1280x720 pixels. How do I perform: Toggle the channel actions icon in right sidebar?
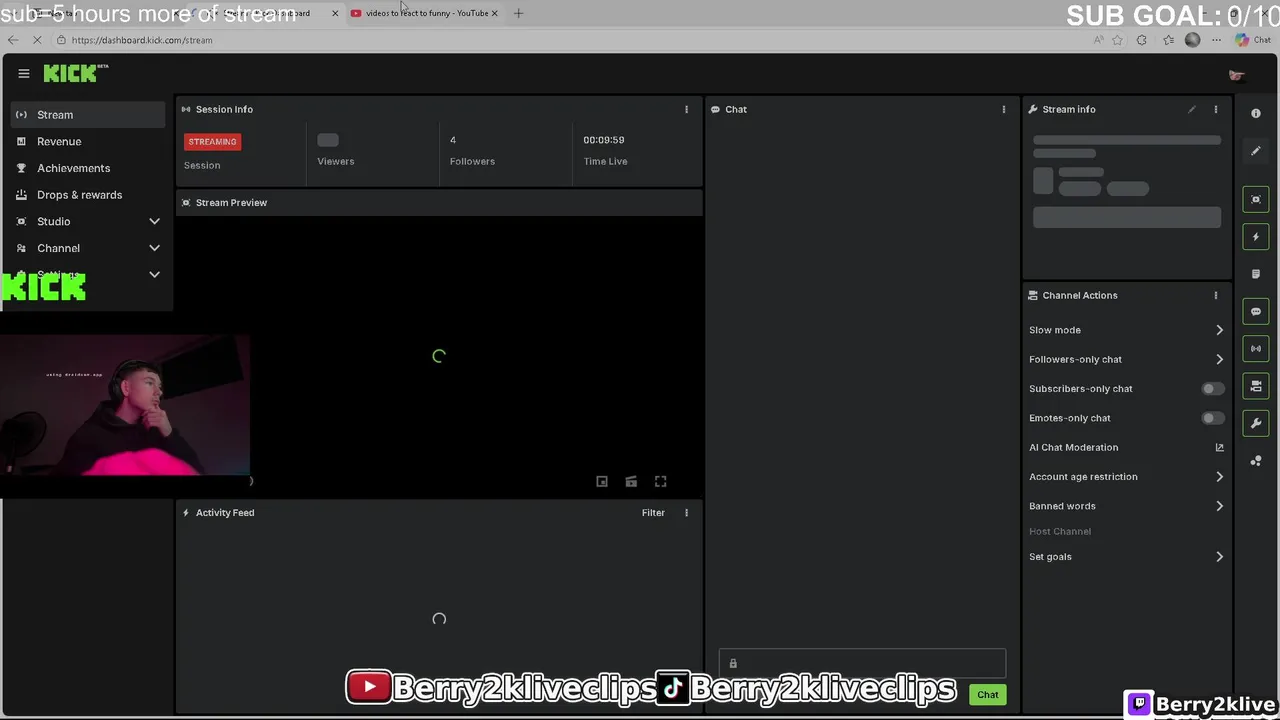point(1256,386)
